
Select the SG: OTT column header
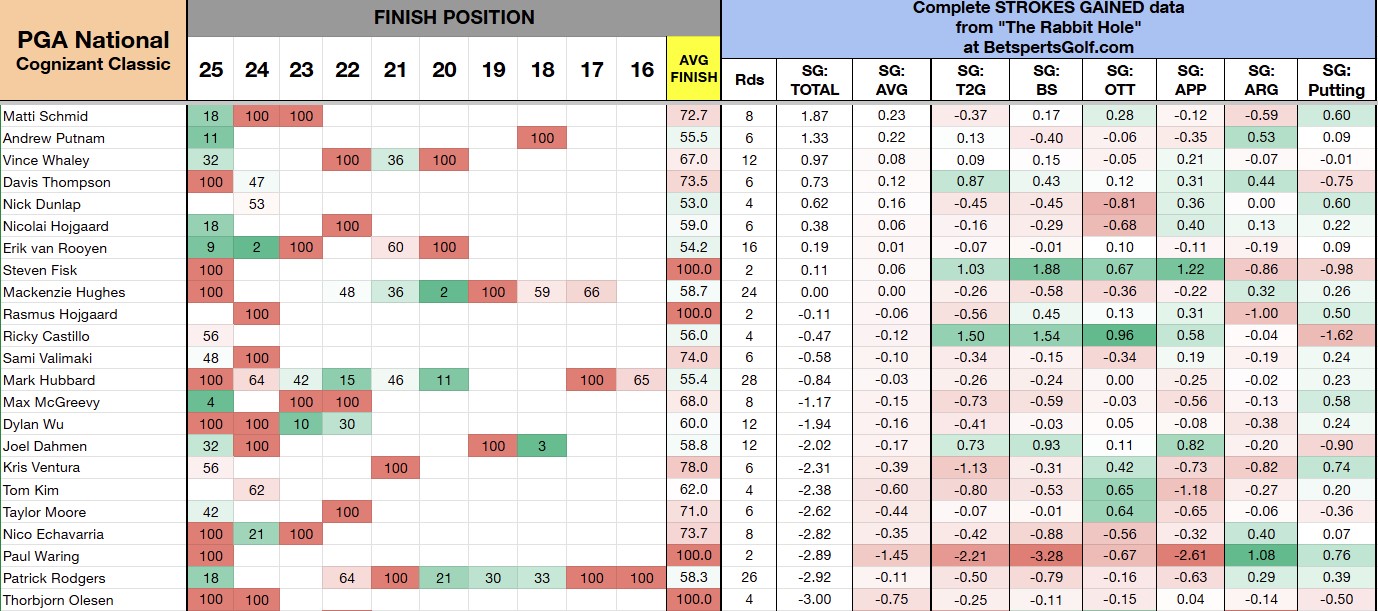pyautogui.click(x=1120, y=80)
